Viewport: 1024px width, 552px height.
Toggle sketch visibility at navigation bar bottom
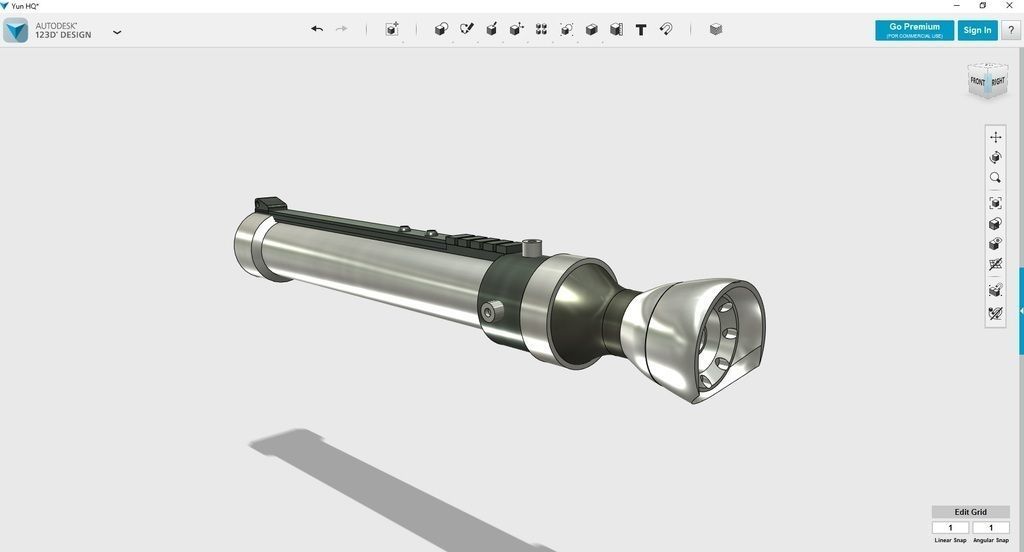tap(995, 314)
